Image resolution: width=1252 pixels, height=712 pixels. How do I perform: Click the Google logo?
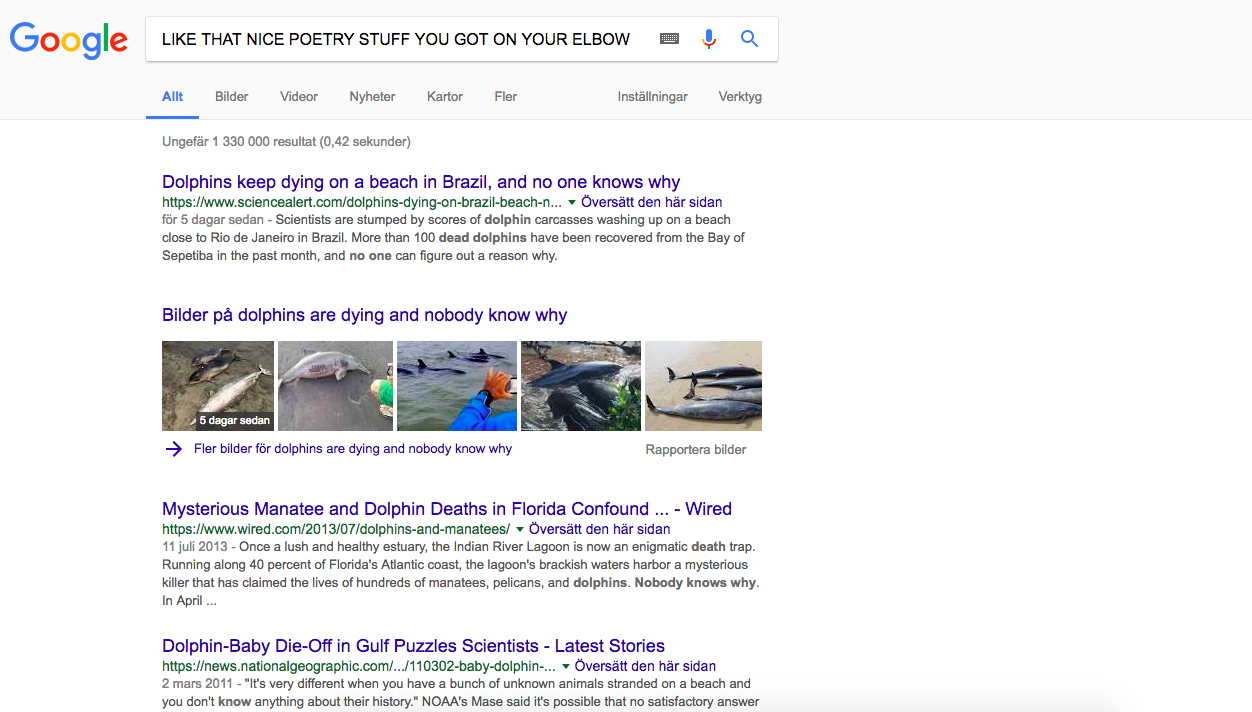point(69,39)
